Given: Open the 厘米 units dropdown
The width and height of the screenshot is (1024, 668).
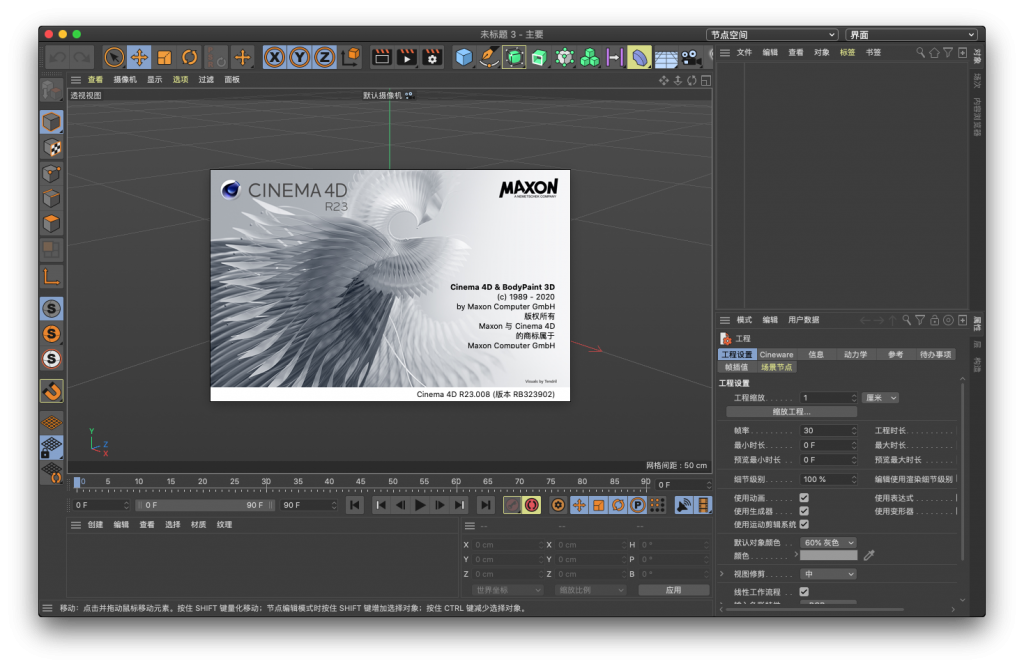Looking at the screenshot, I should pos(881,398).
